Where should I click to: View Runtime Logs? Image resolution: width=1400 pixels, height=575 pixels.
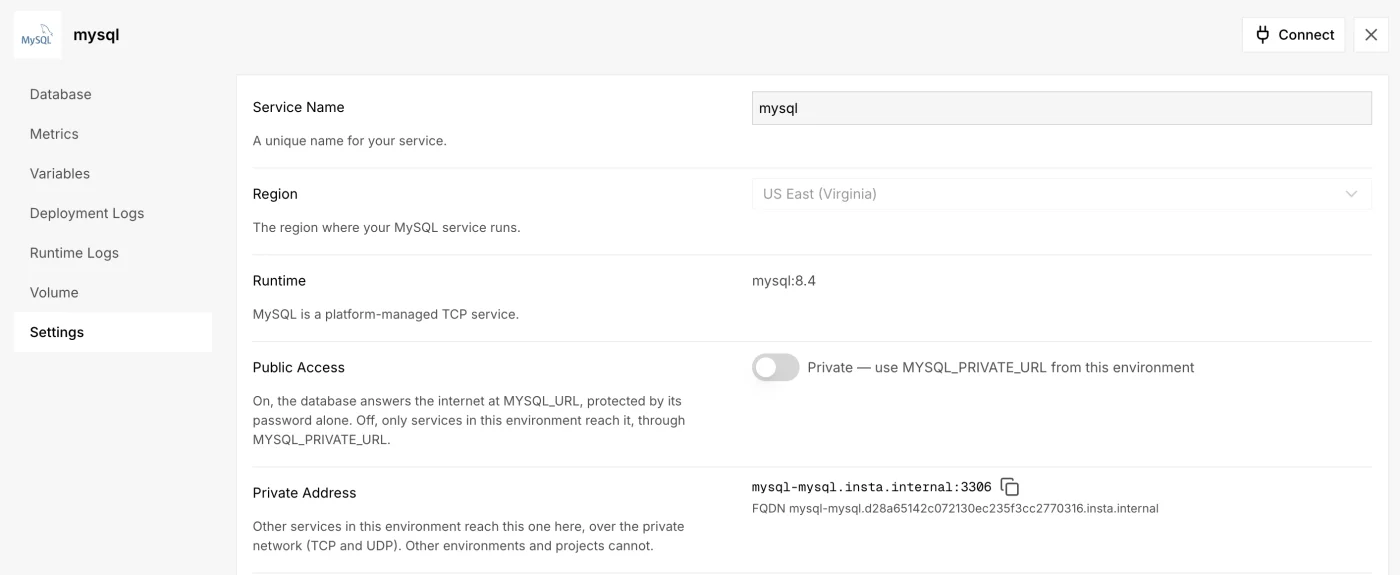coord(113,253)
